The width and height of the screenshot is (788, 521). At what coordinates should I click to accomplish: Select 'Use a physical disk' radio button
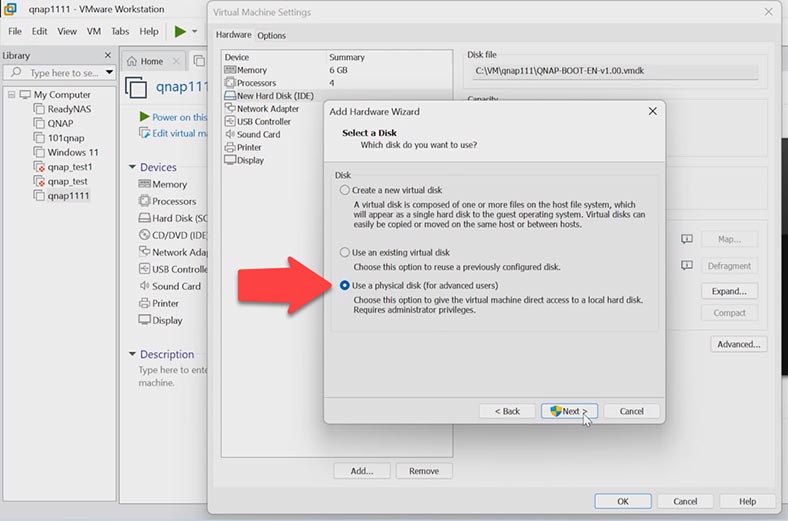pos(344,285)
